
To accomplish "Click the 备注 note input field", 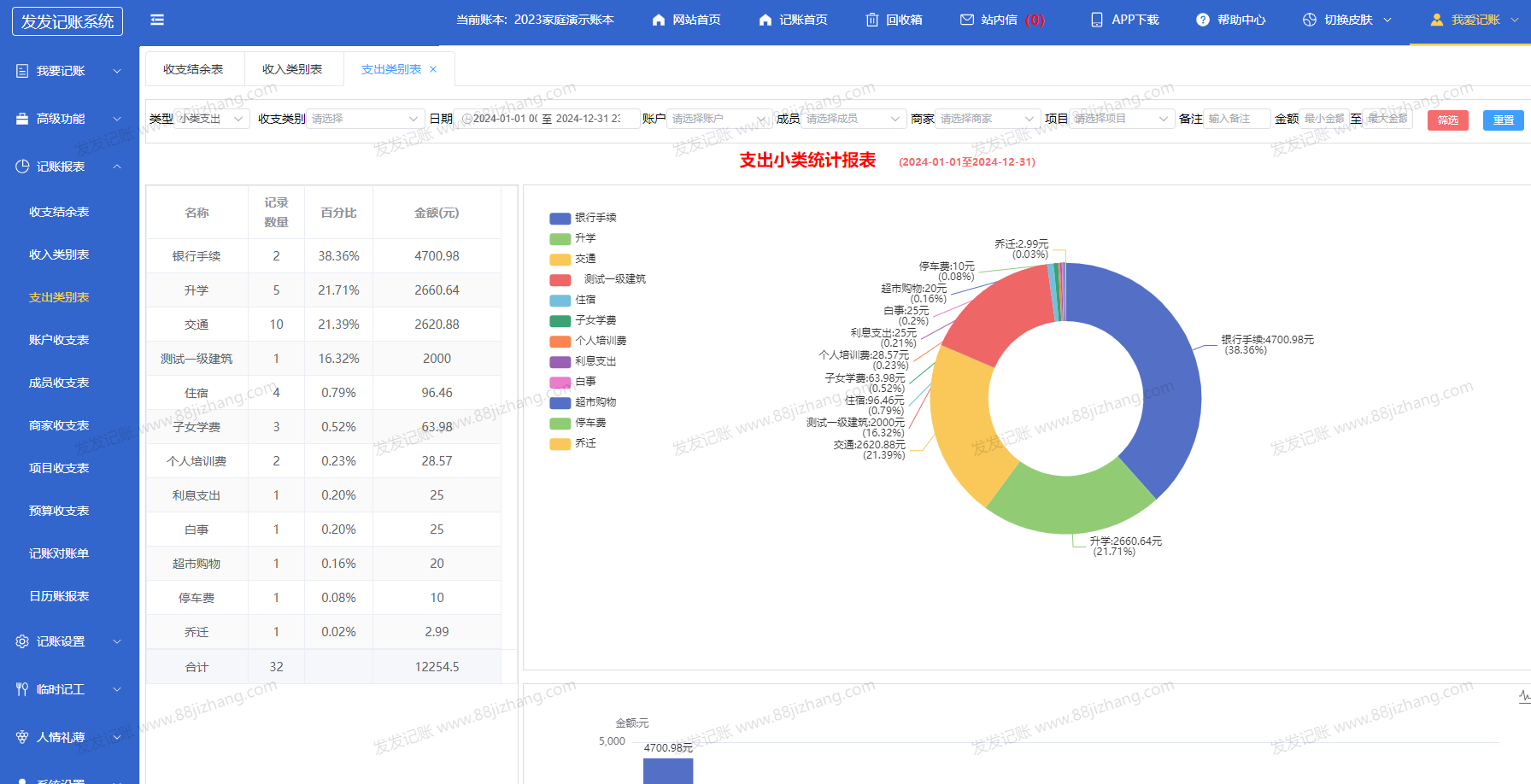I will pos(1237,119).
